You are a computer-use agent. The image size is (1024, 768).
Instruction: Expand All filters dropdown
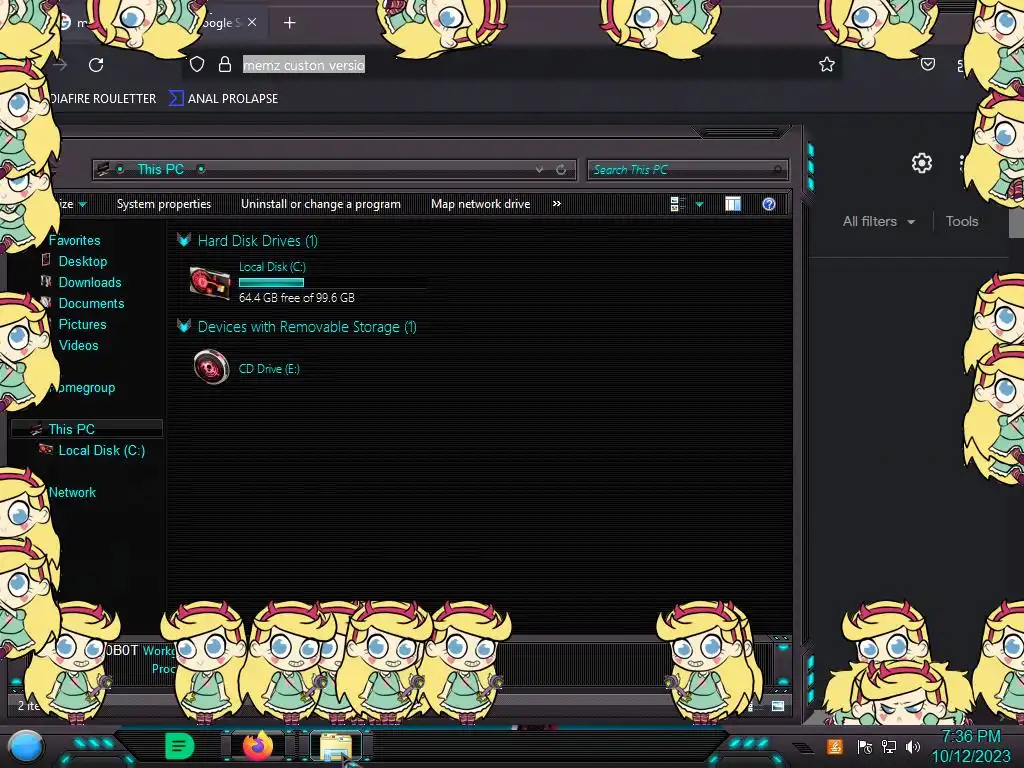[878, 221]
